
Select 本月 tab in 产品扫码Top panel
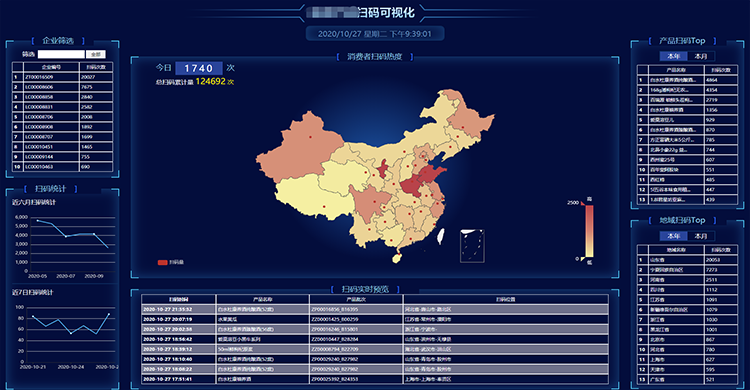coord(701,56)
